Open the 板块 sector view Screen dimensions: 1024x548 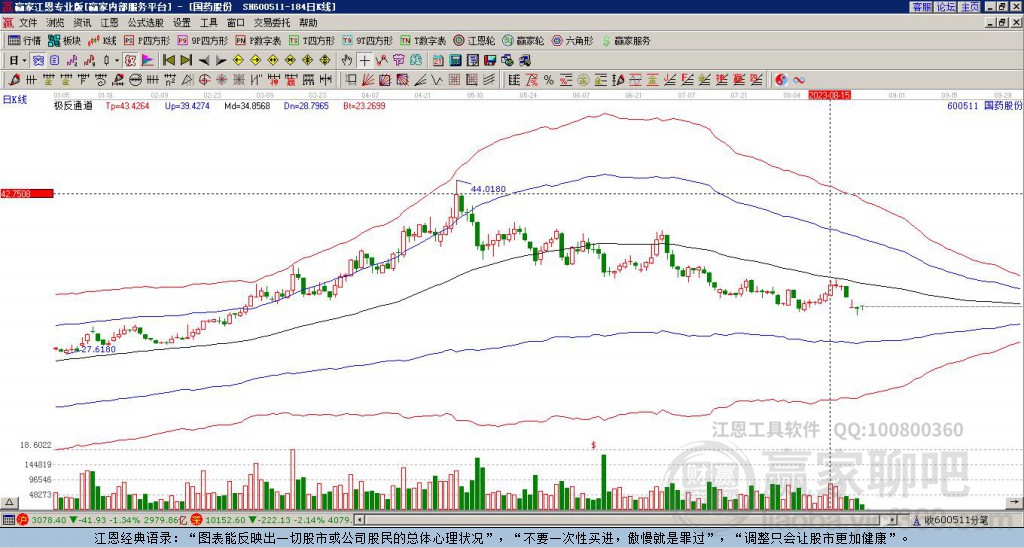[64, 40]
